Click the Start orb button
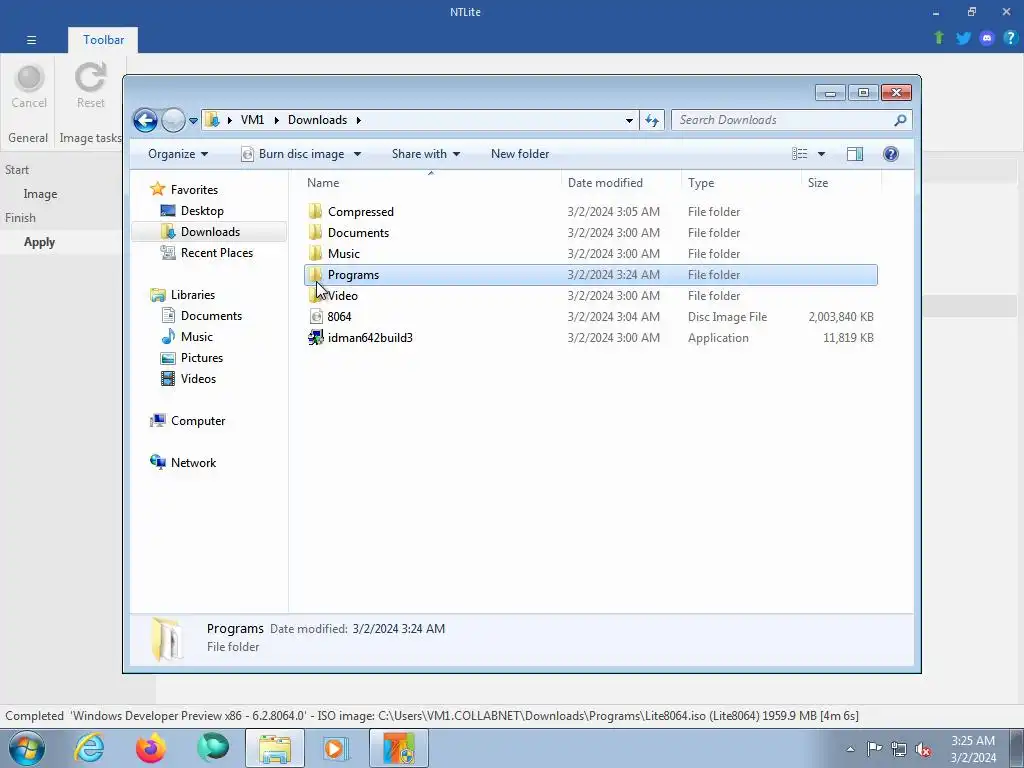Screen dimensions: 1024x768 [x=27, y=748]
